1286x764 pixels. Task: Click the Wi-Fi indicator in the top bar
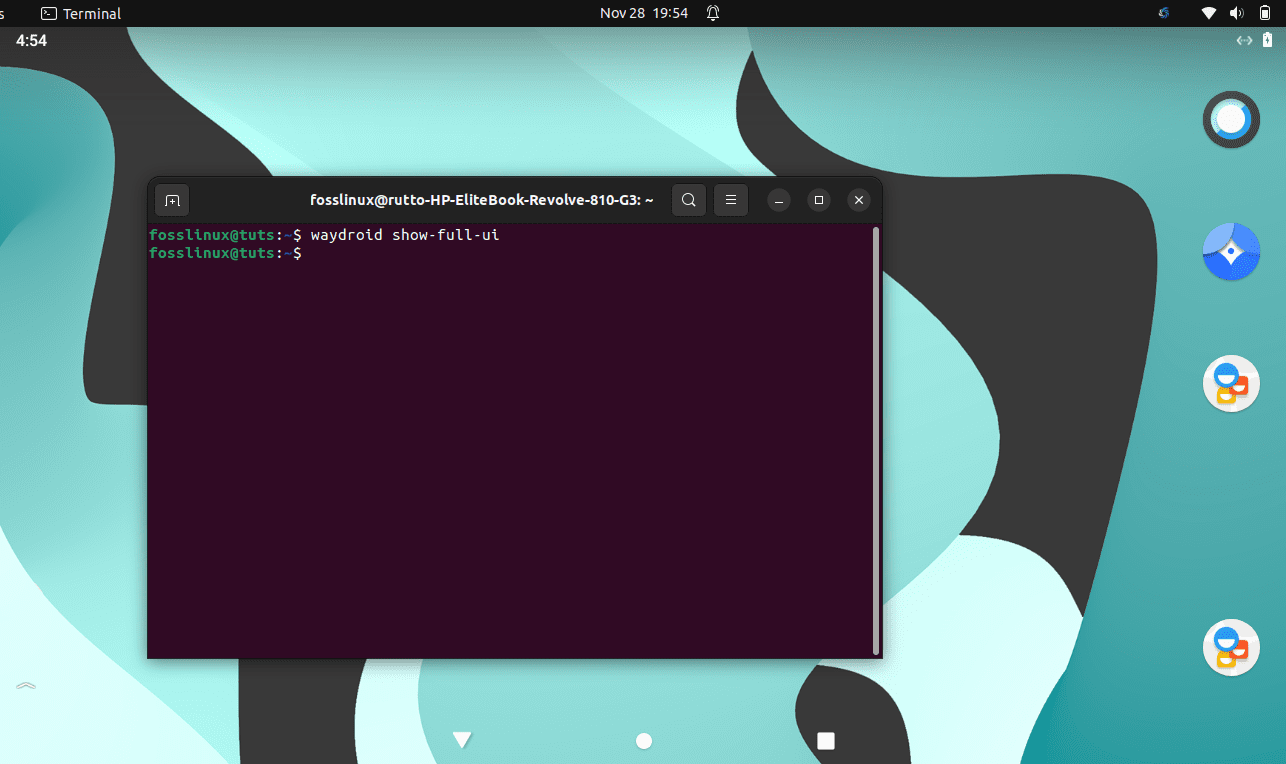1207,13
